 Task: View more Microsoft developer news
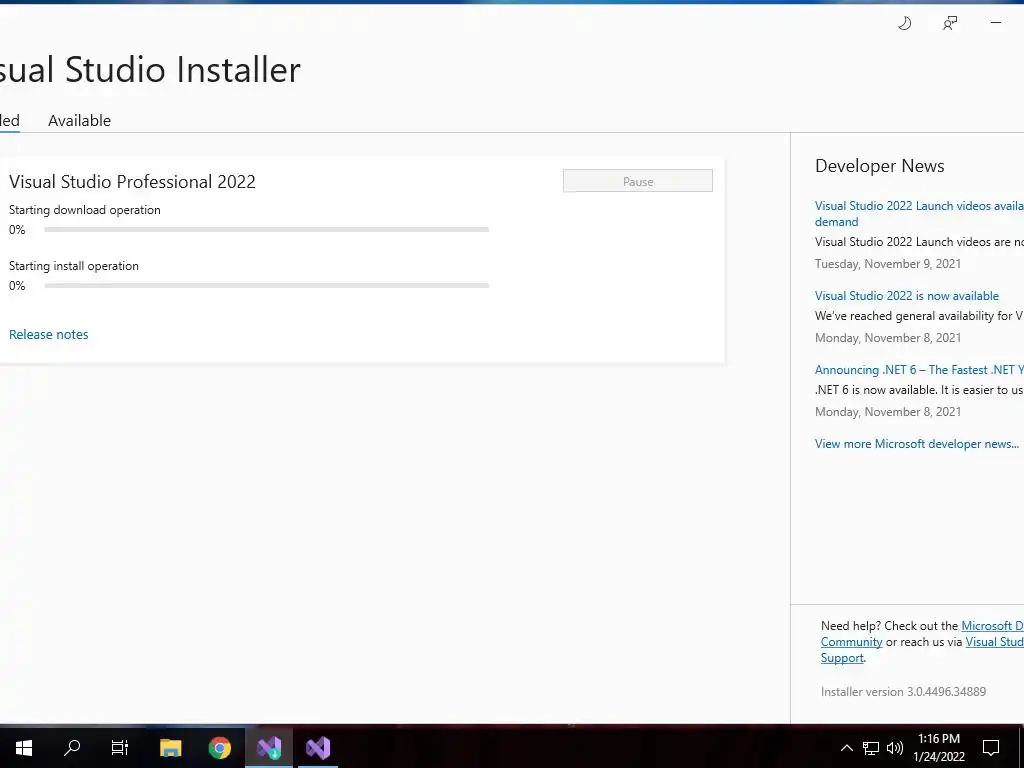[x=916, y=443]
